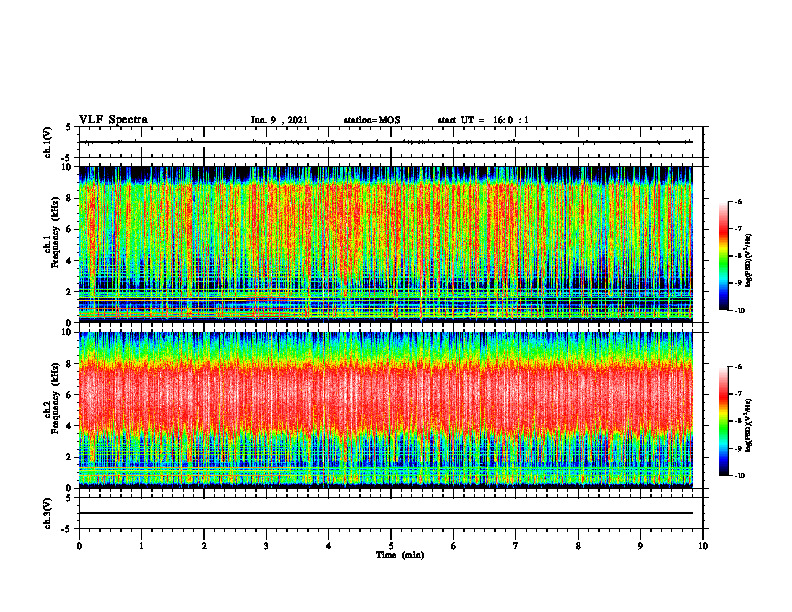Click the "ch.3(V)" waveform axis label
The height and width of the screenshot is (612, 792).
pos(48,513)
